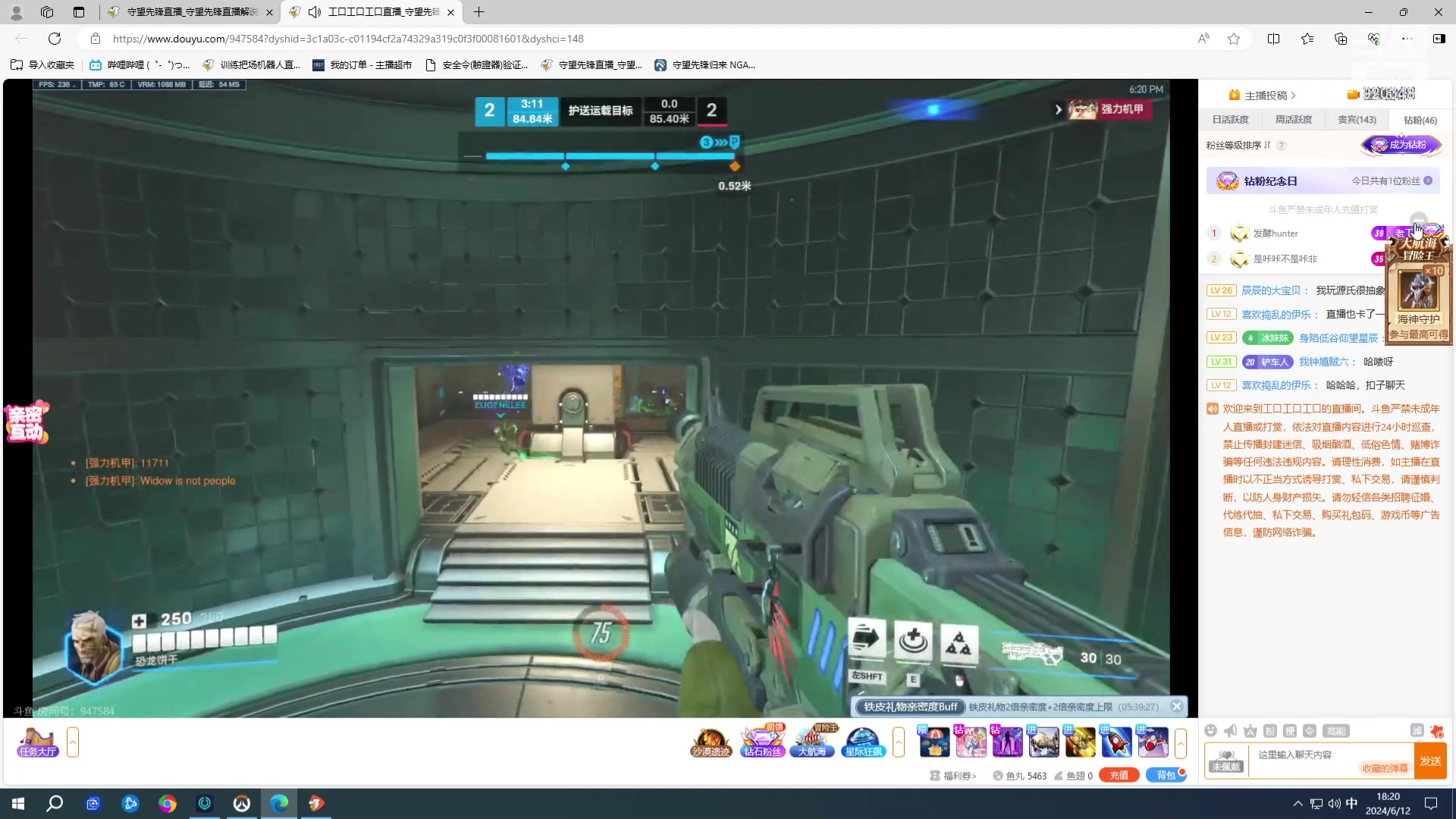Close the 铁皮礼物亲密度Buff banner

point(1176,707)
